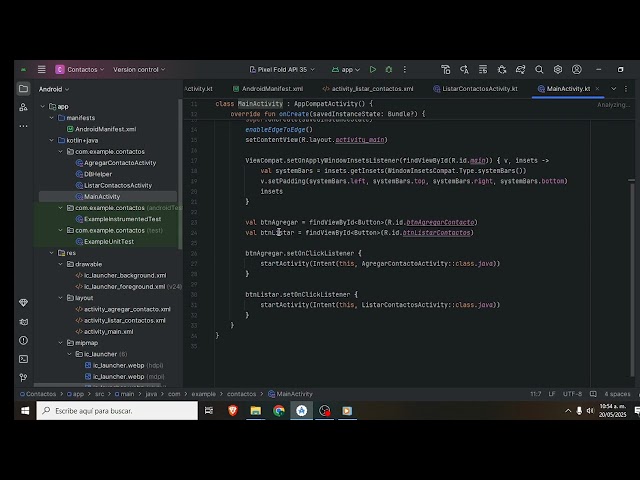Collapse the manifests folder
The image size is (640, 480).
[x=51, y=118]
